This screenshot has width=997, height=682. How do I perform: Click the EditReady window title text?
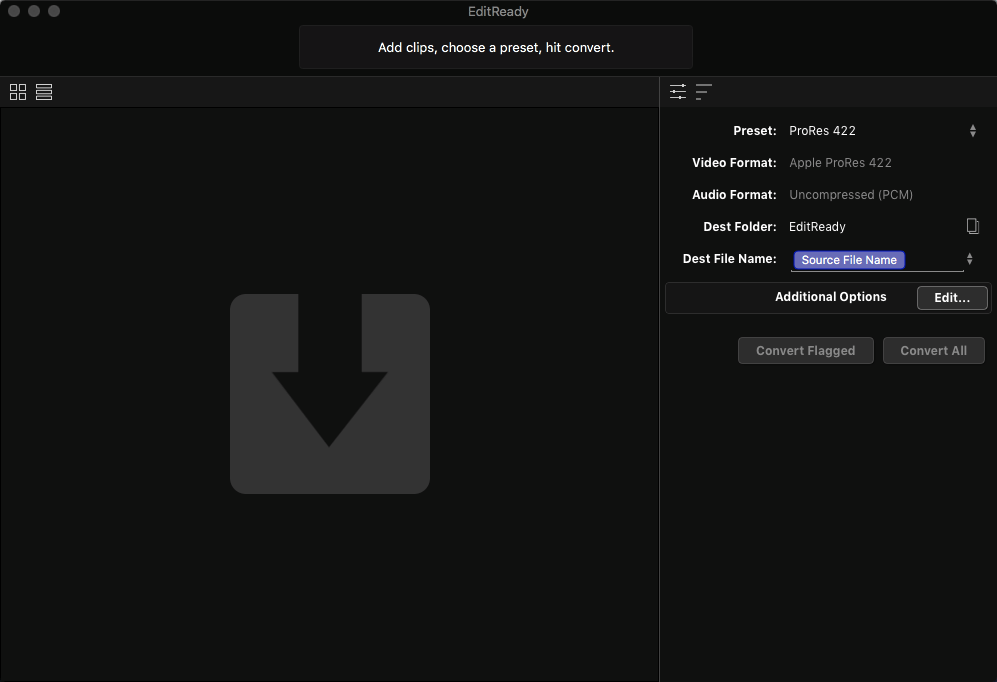498,12
